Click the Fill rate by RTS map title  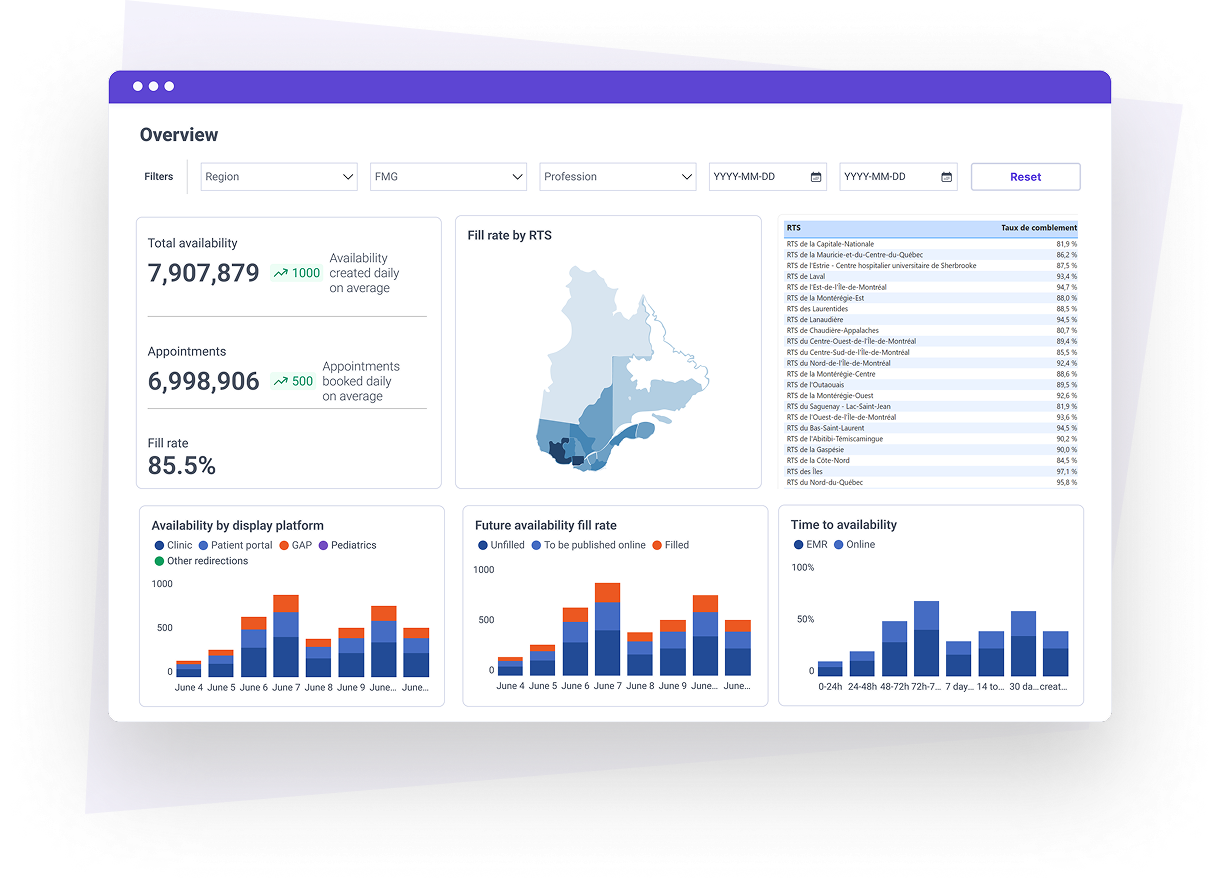pyautogui.click(x=509, y=236)
